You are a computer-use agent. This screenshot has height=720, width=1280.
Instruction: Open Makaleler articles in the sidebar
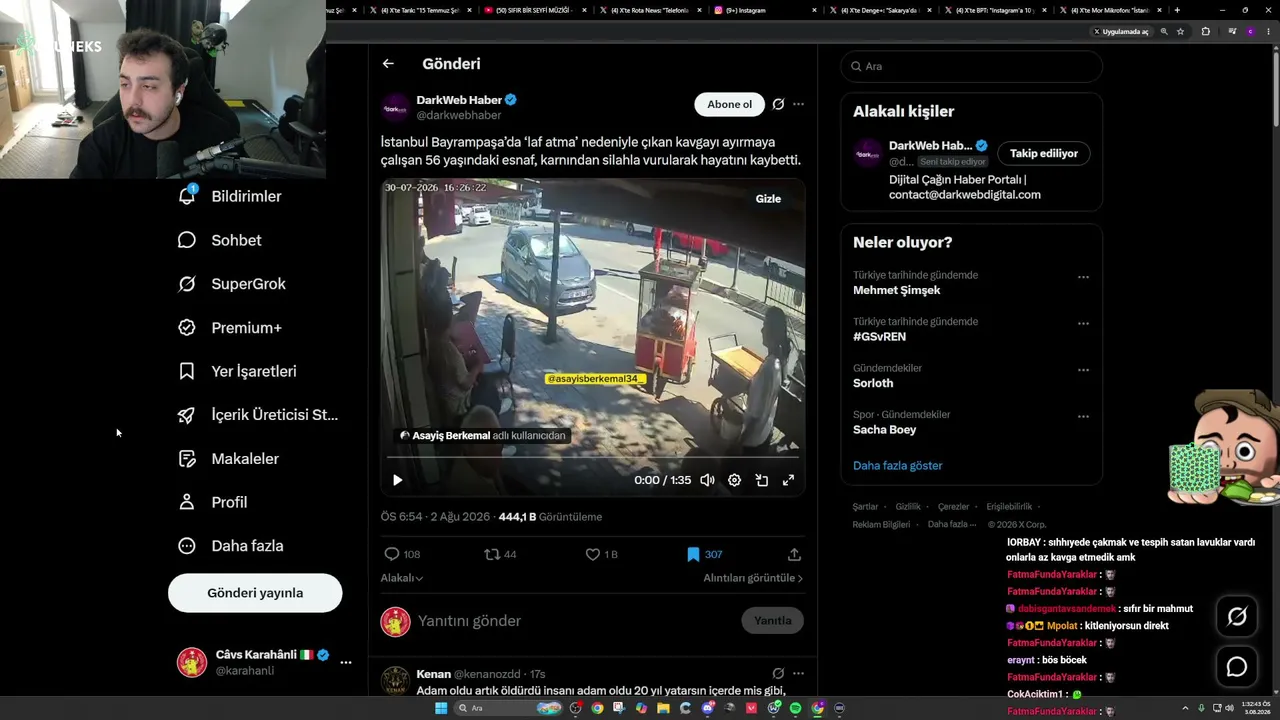(228, 459)
